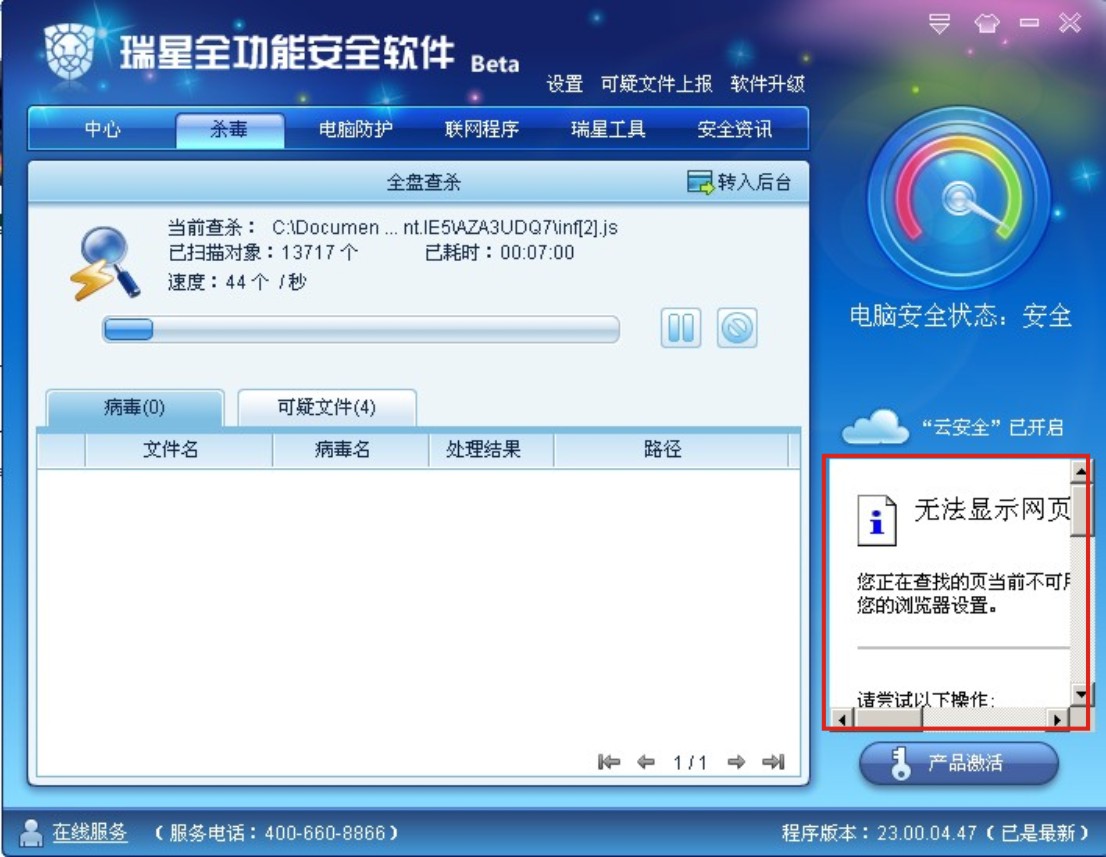Click the 产品激活 activation button
The height and width of the screenshot is (857, 1106).
pos(959,763)
